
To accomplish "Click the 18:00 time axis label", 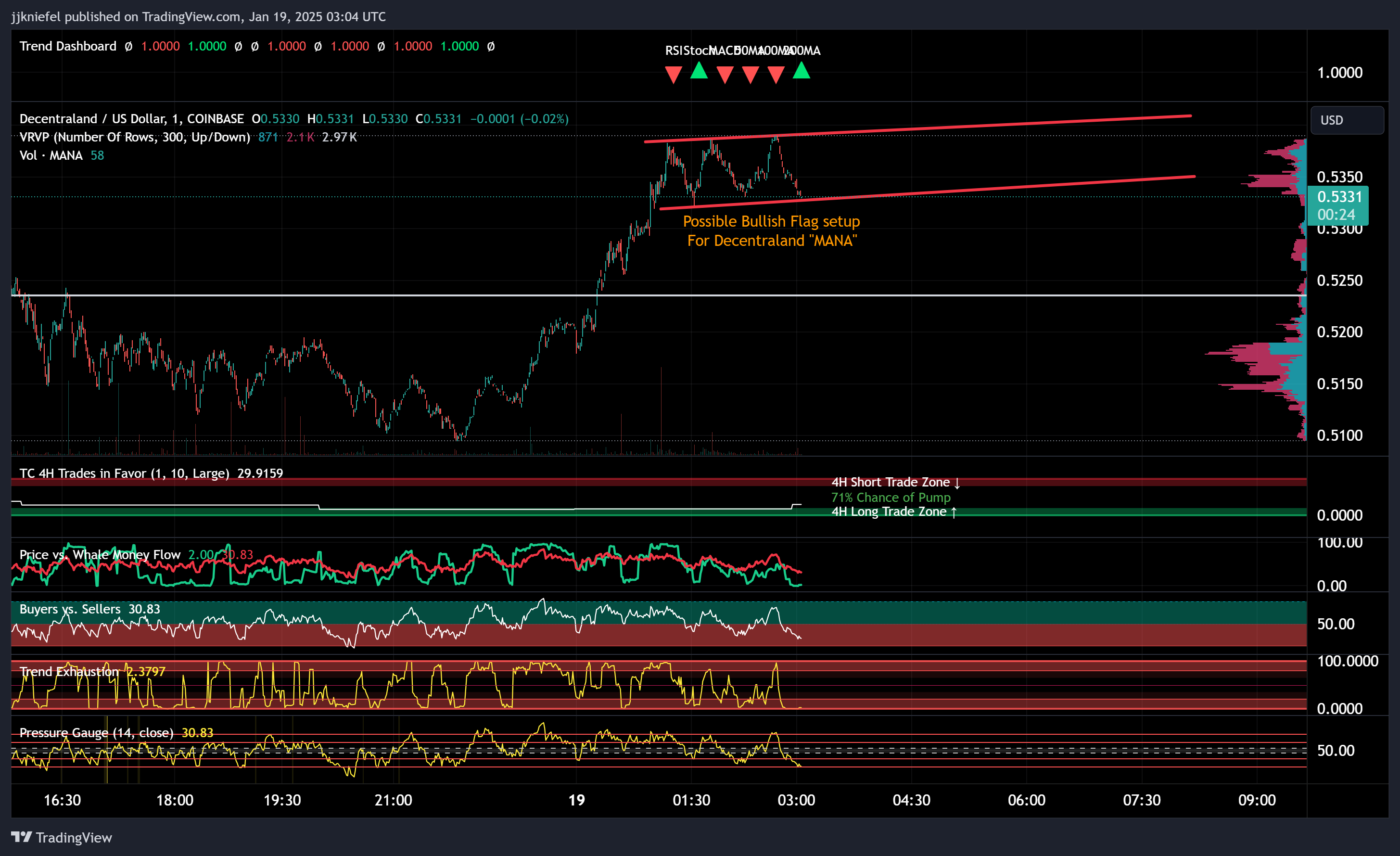I will click(x=175, y=800).
